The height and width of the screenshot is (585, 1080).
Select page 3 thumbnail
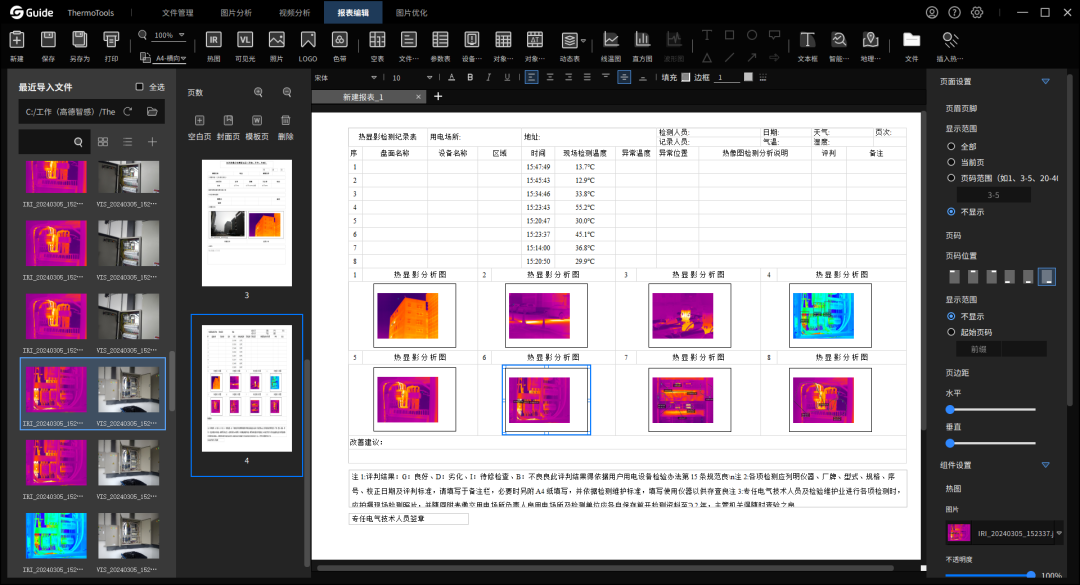[247, 223]
